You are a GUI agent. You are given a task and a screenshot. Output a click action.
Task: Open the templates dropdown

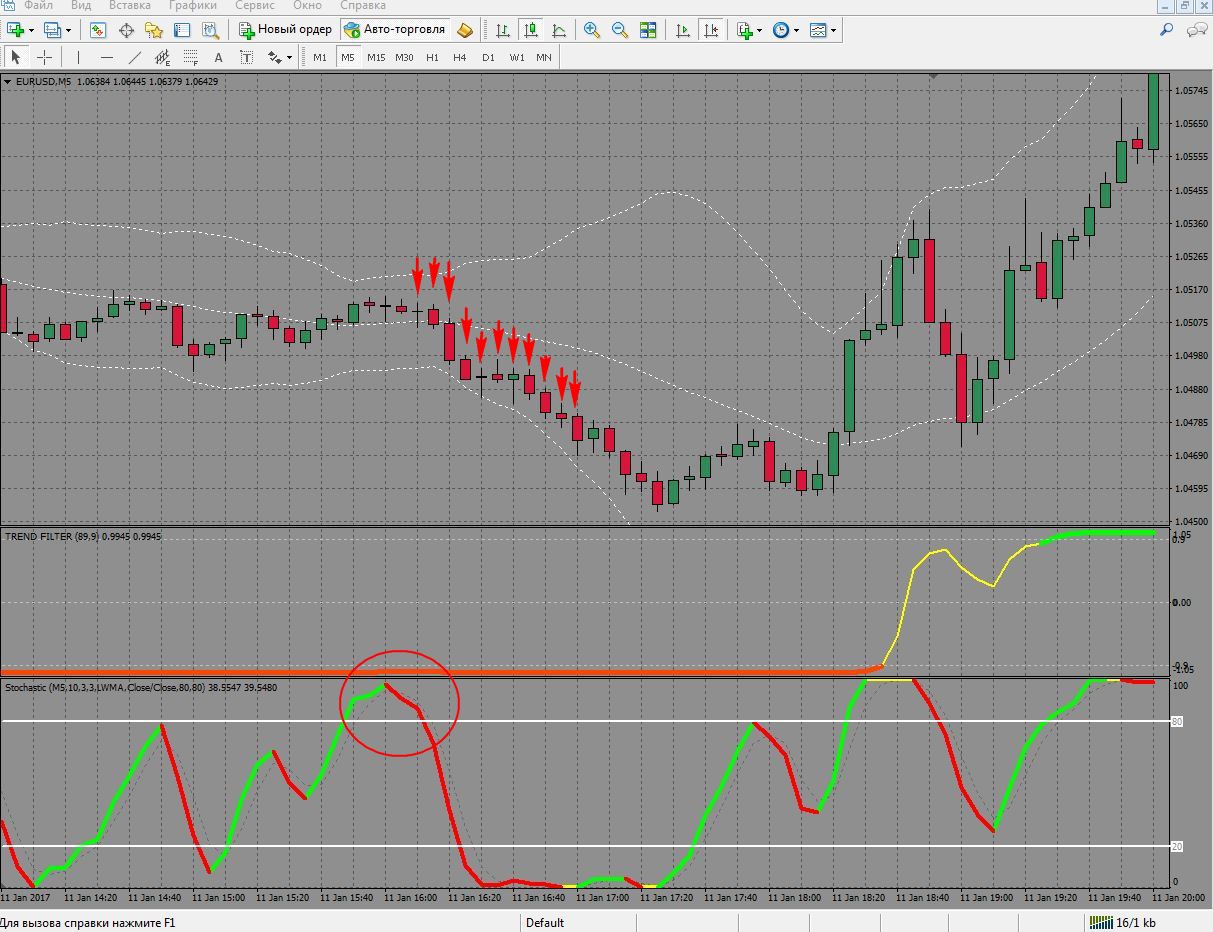point(833,30)
